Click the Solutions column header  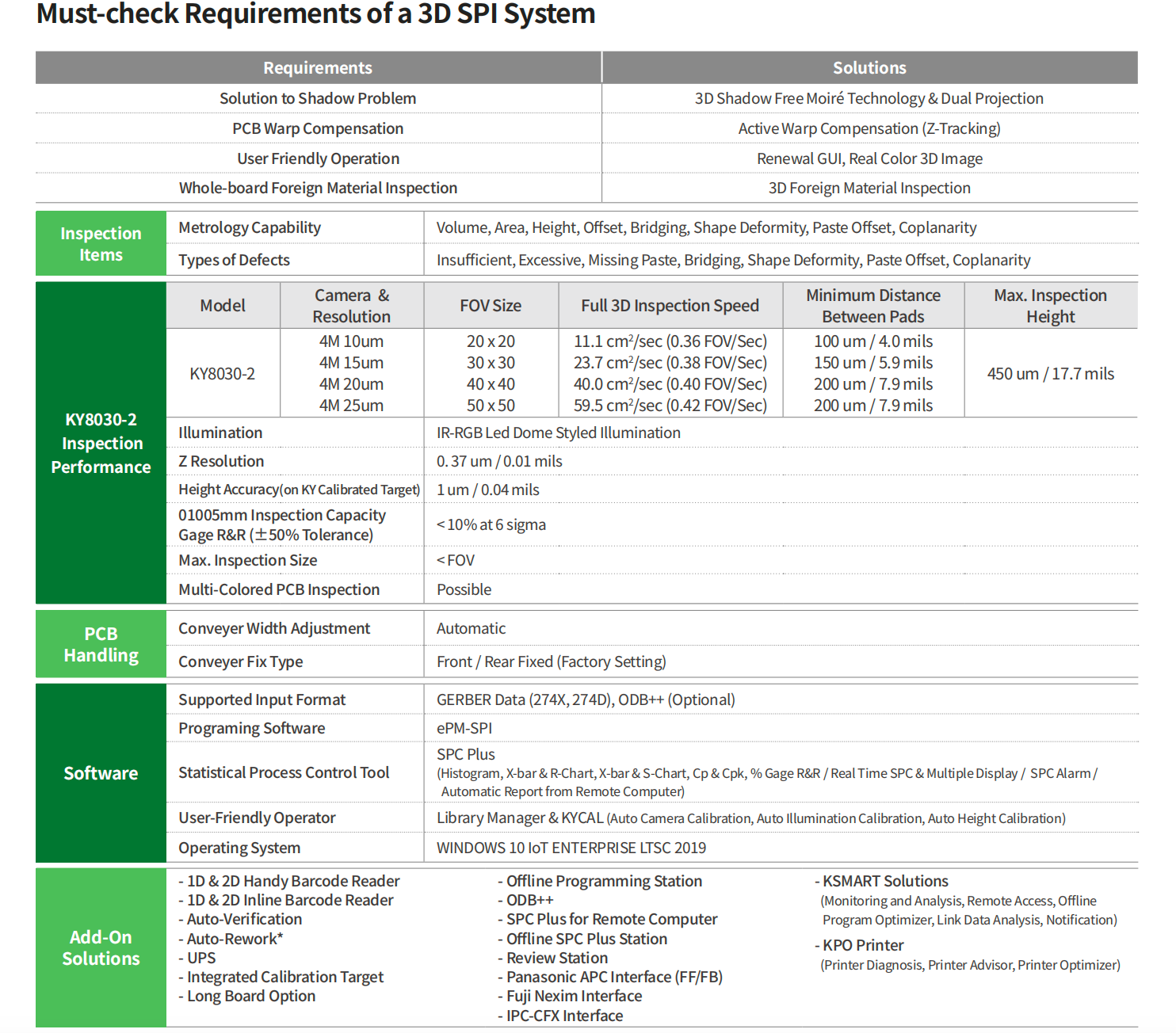pyautogui.click(x=869, y=68)
